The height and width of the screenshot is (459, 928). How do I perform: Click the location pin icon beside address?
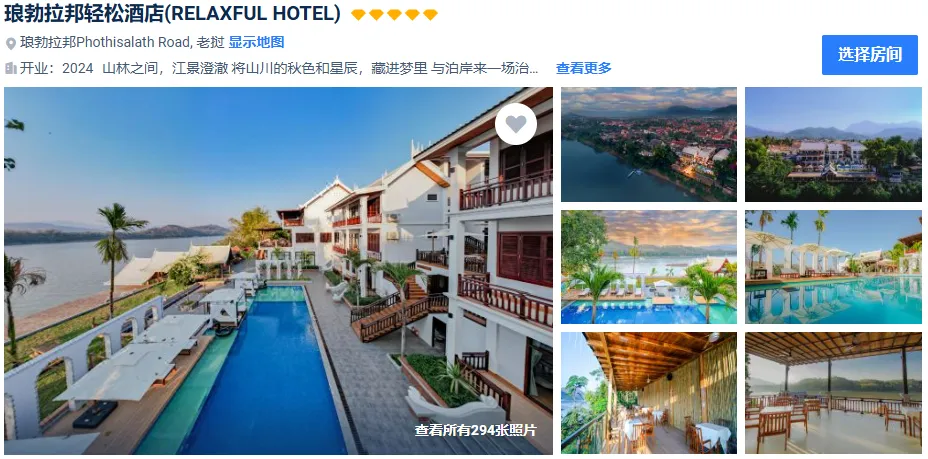click(11, 44)
